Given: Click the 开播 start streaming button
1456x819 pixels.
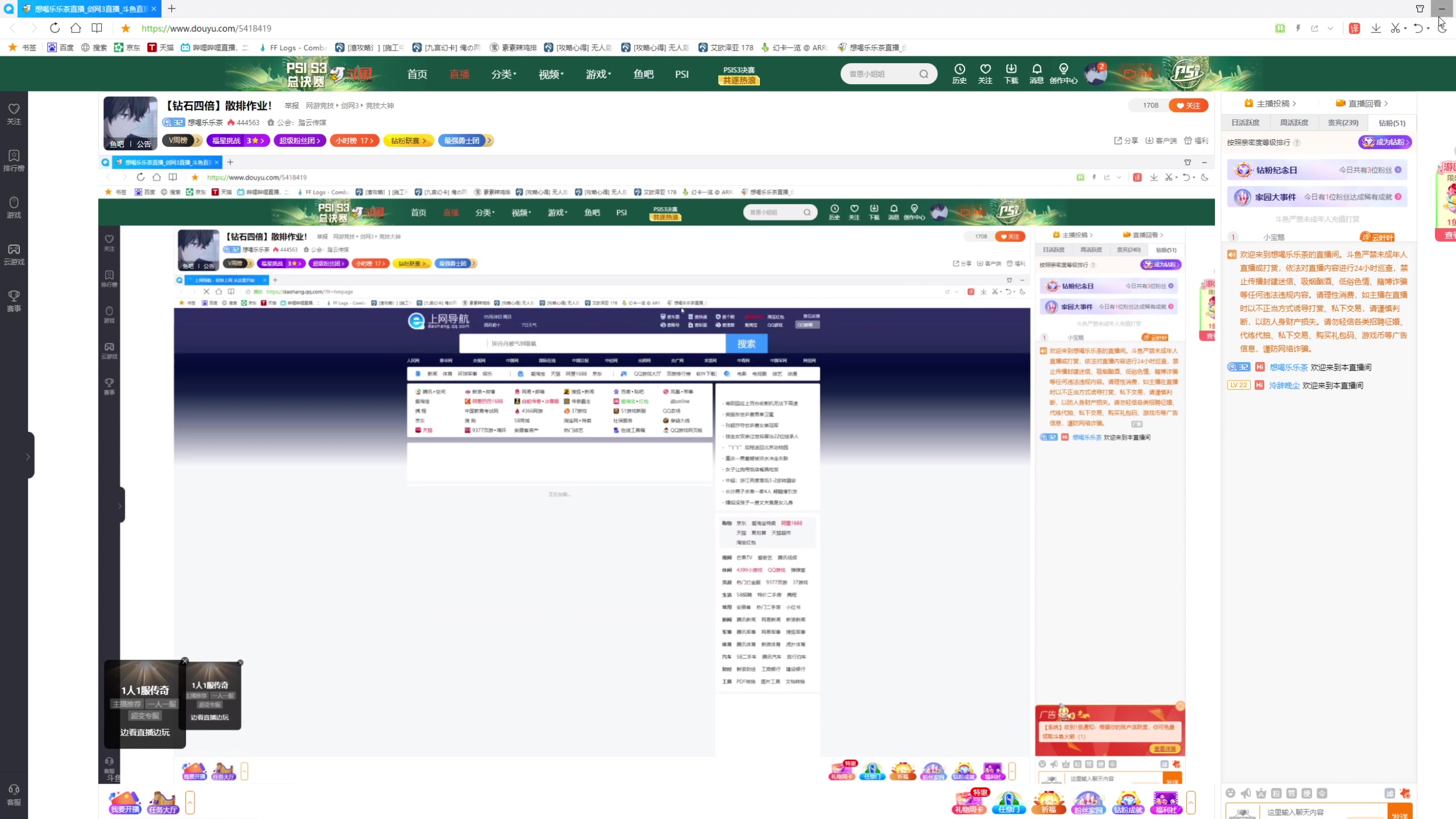Looking at the screenshot, I should (1138, 74).
